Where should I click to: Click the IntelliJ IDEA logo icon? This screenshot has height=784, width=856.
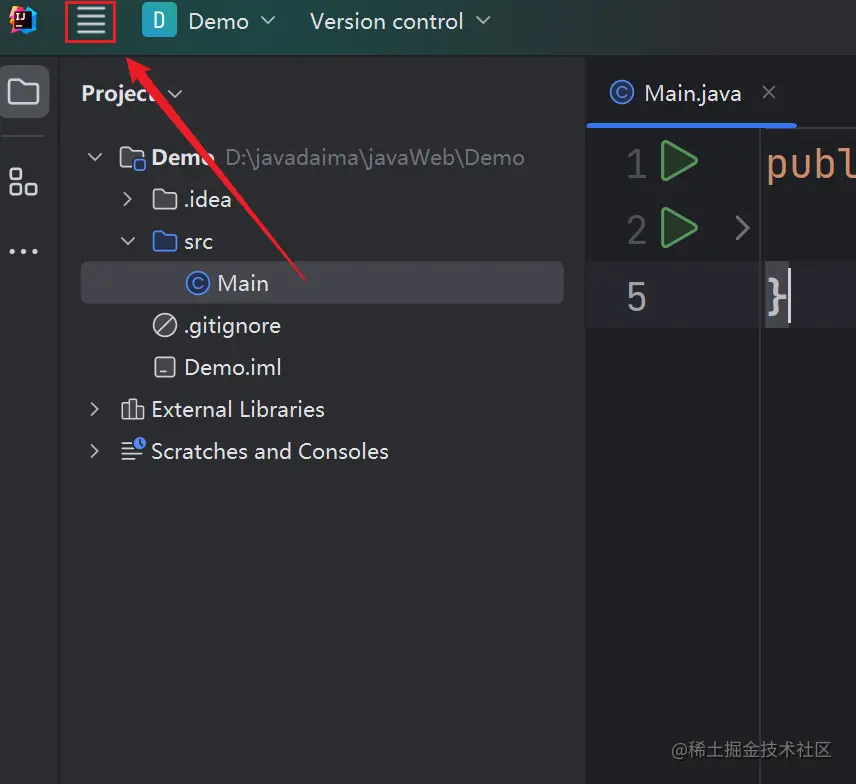[x=23, y=20]
